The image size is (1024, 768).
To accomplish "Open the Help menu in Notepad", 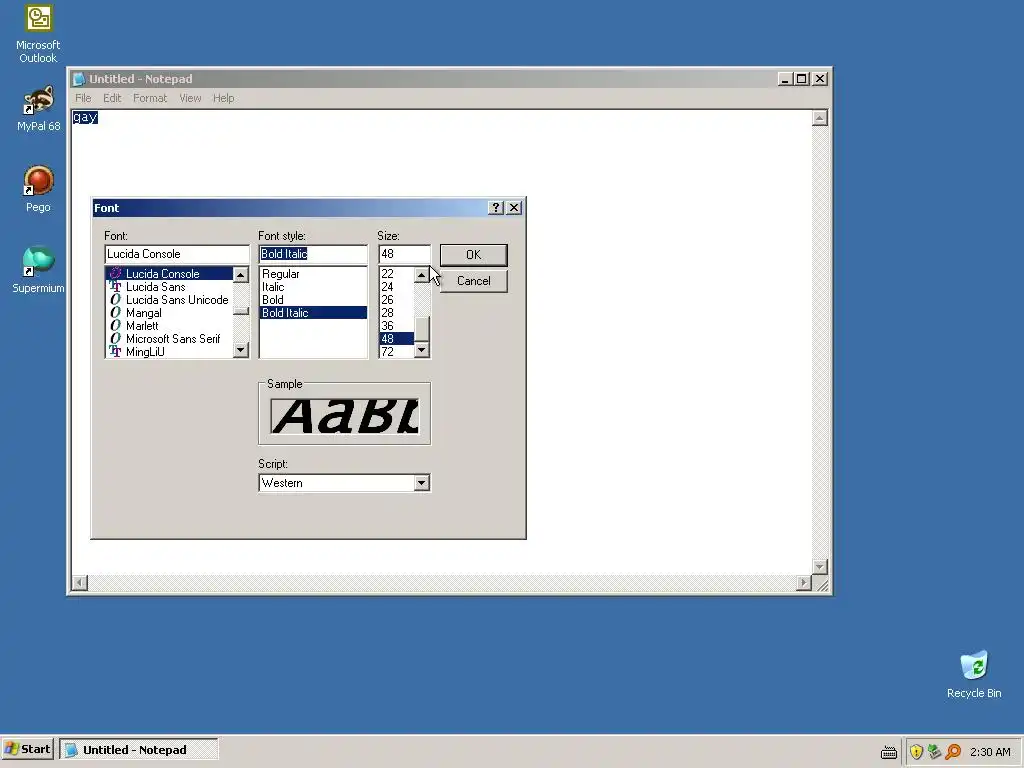I will [223, 98].
